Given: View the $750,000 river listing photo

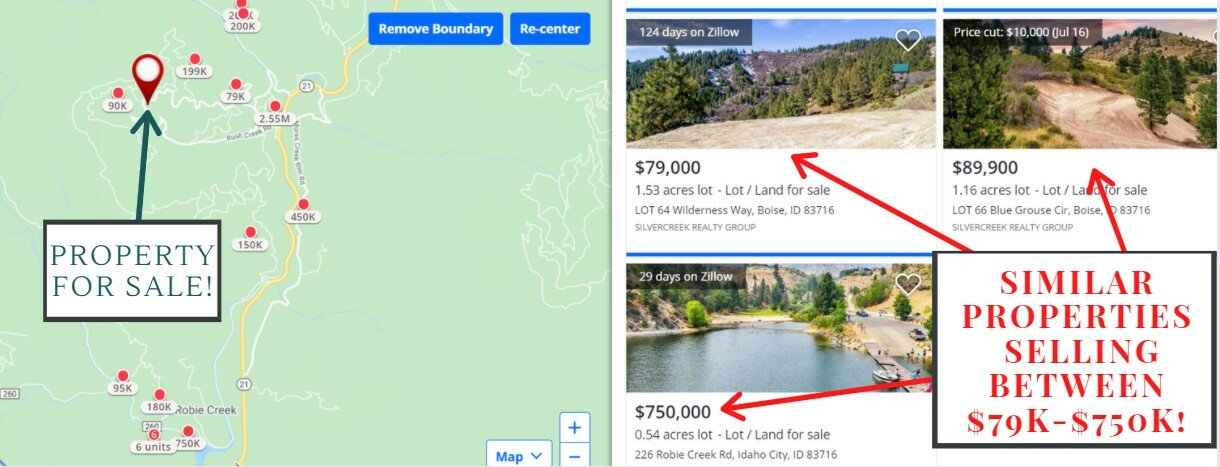Looking at the screenshot, I should tap(781, 328).
